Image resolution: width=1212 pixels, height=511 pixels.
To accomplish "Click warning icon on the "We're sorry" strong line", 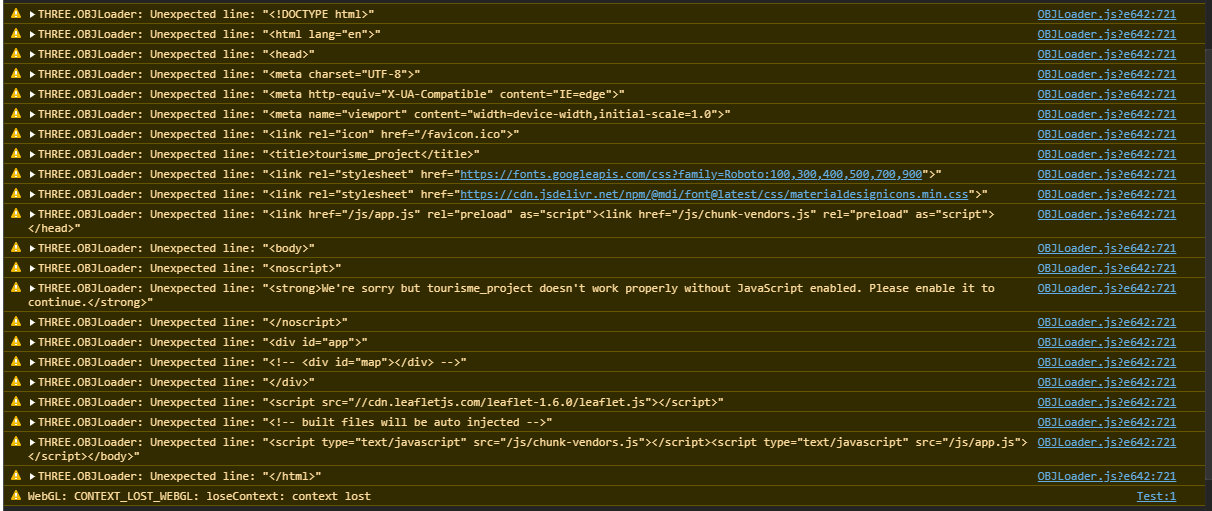I will 15,288.
